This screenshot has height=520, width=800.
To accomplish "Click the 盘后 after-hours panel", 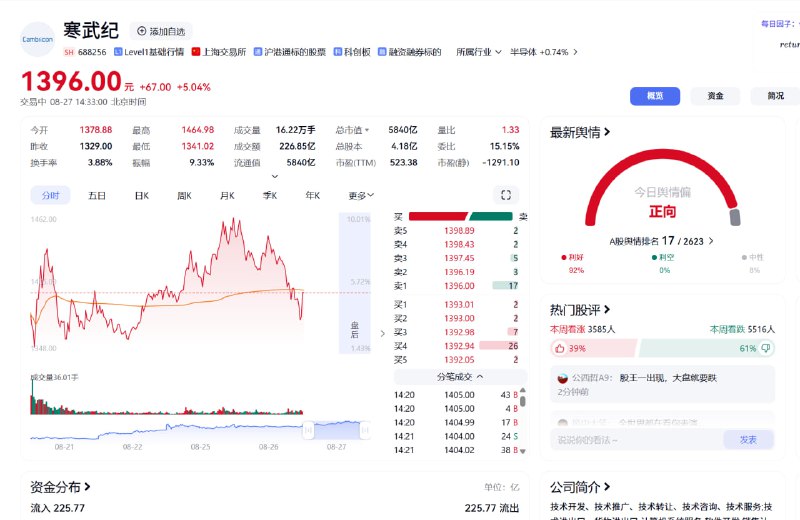I will tap(355, 283).
